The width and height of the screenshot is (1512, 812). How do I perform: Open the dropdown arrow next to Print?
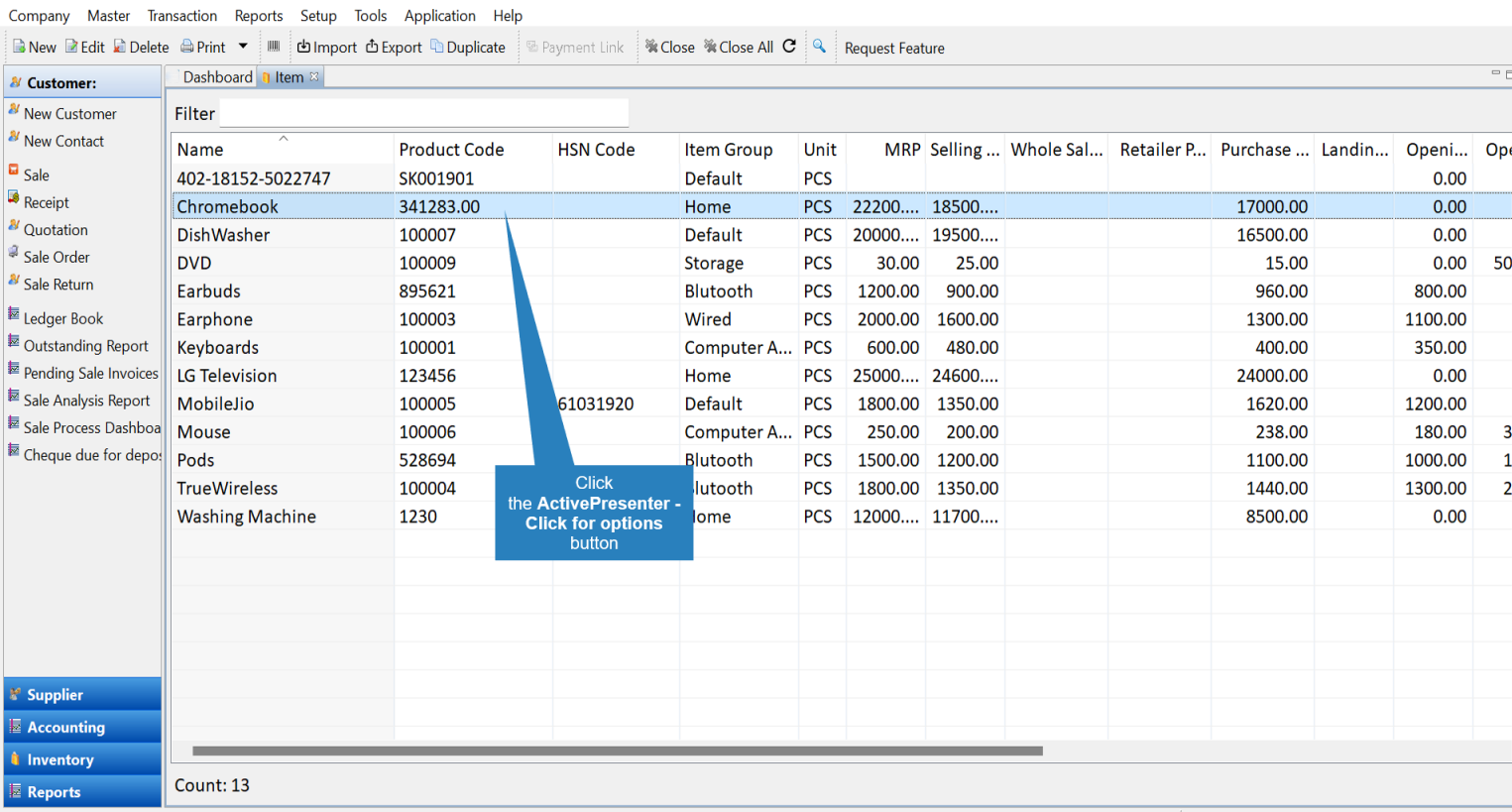(x=243, y=47)
